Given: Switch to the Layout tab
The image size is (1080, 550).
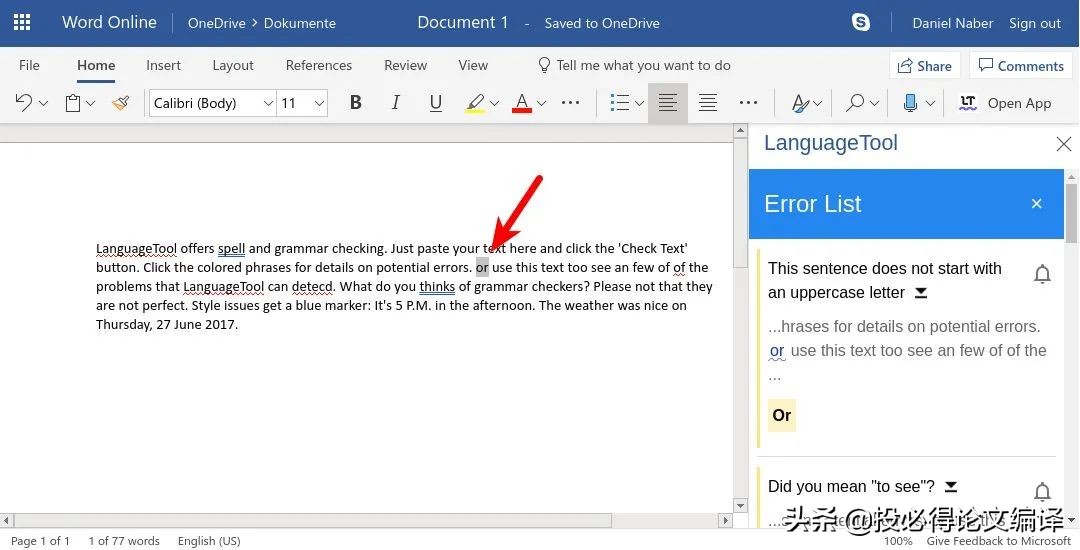Looking at the screenshot, I should [x=233, y=65].
